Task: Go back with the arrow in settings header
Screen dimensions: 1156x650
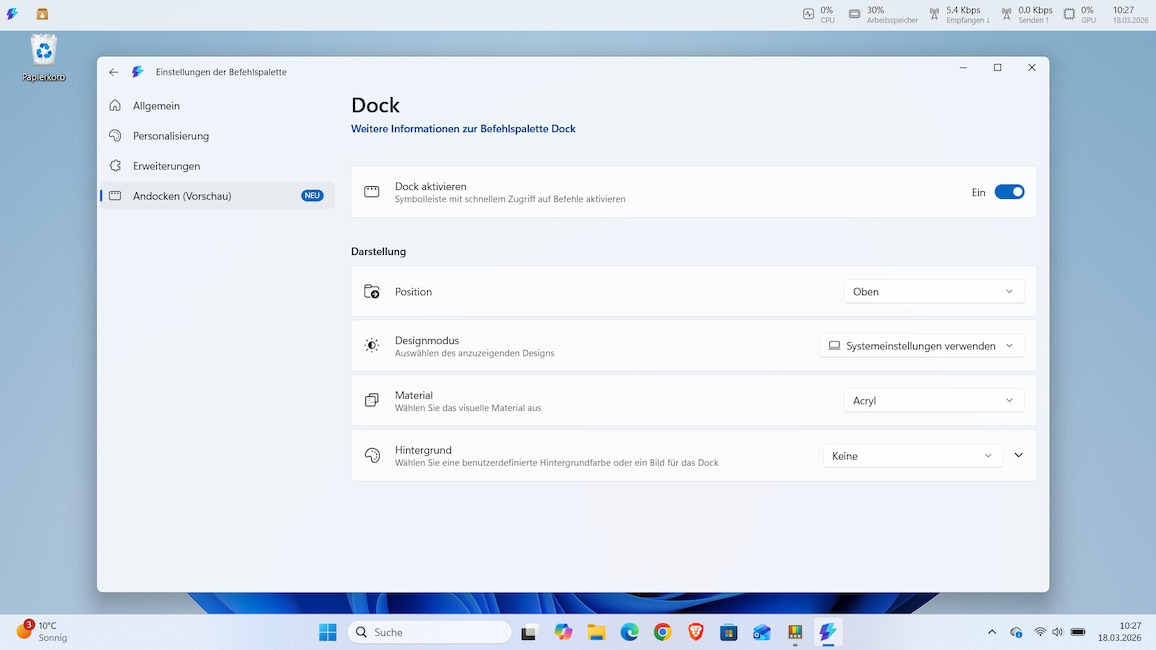Action: click(114, 71)
